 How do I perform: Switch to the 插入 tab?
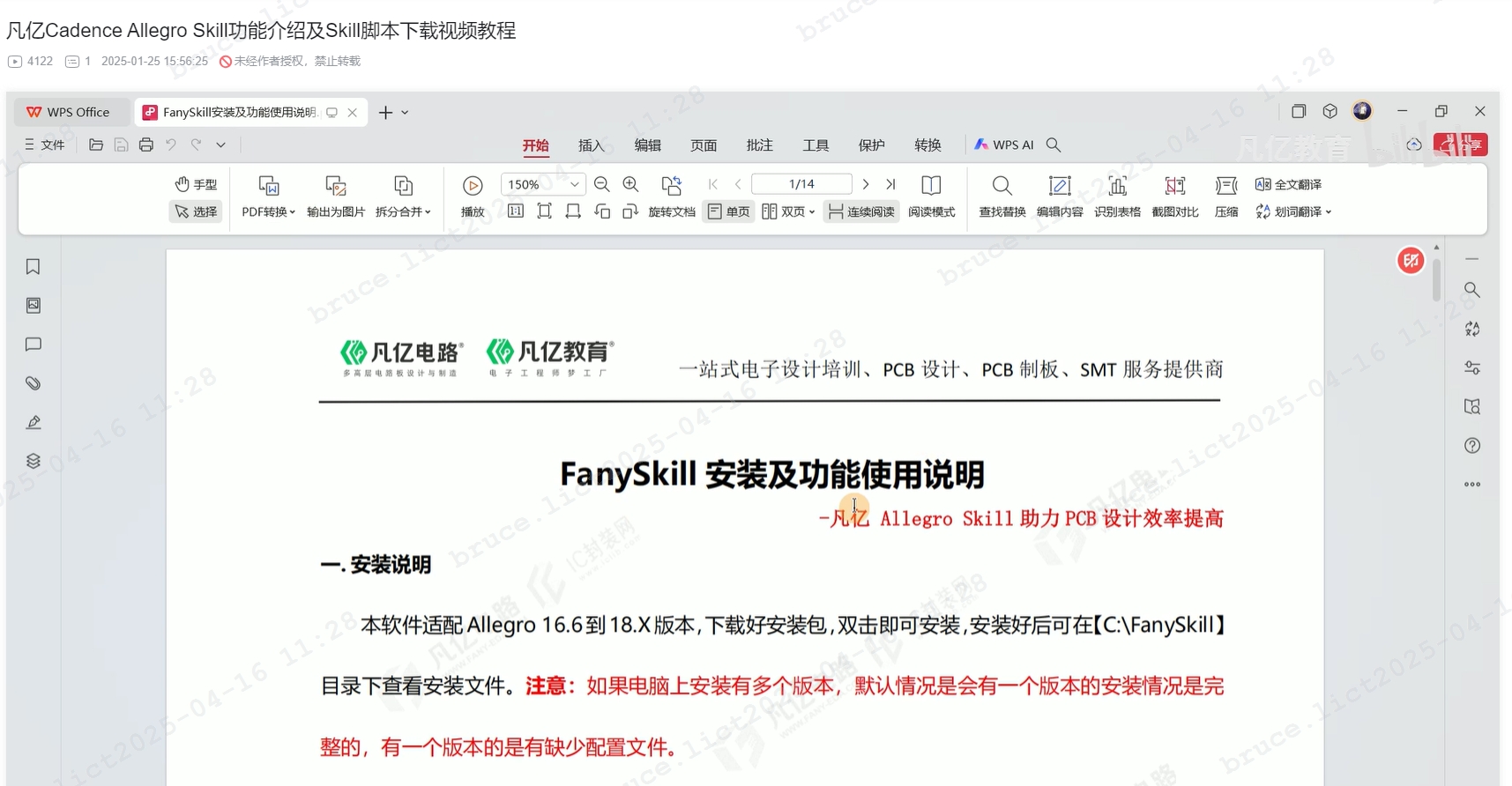592,145
